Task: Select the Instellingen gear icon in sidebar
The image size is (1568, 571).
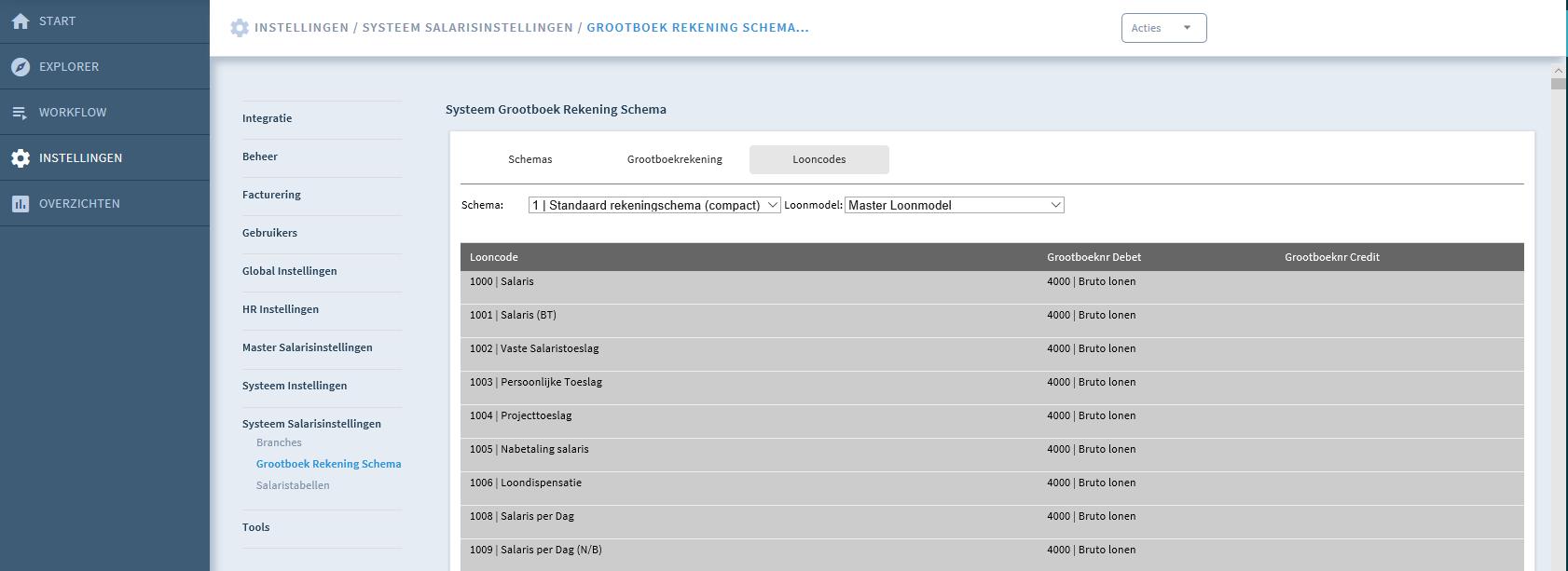Action: click(x=21, y=158)
